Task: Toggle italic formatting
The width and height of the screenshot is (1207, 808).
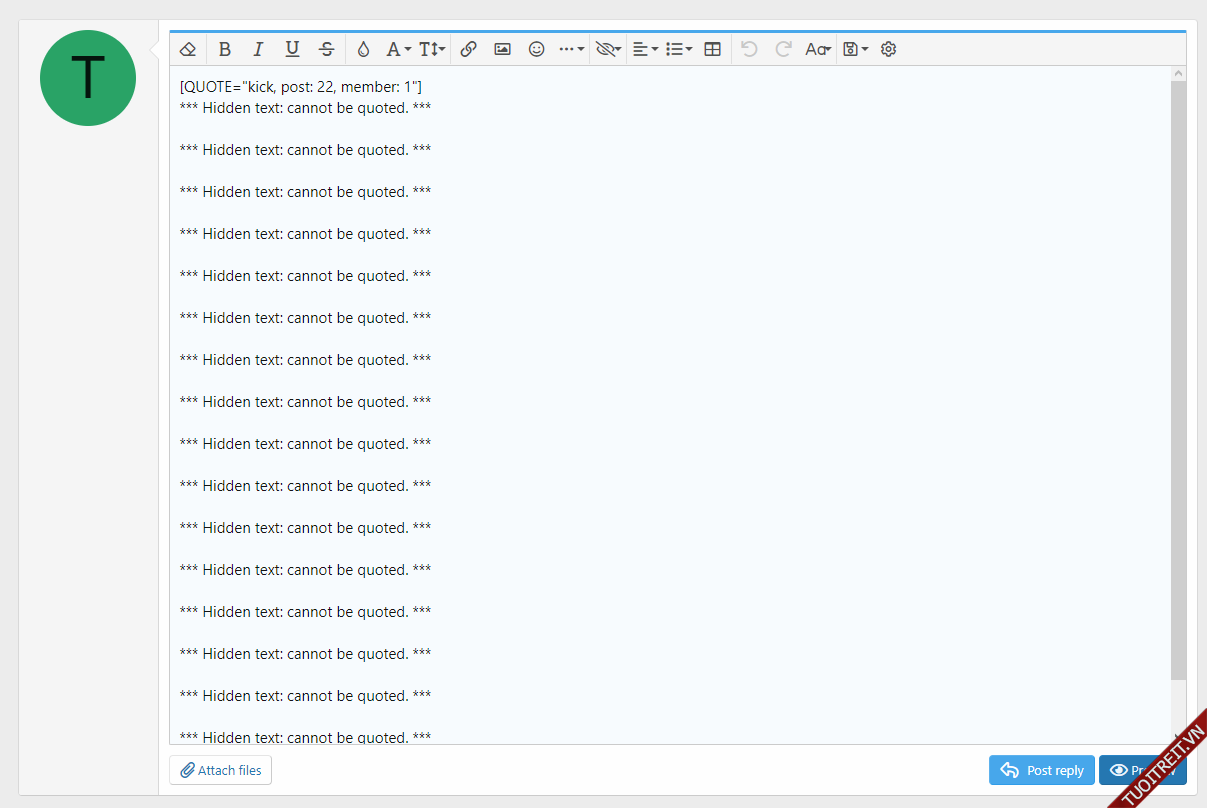Action: click(258, 49)
